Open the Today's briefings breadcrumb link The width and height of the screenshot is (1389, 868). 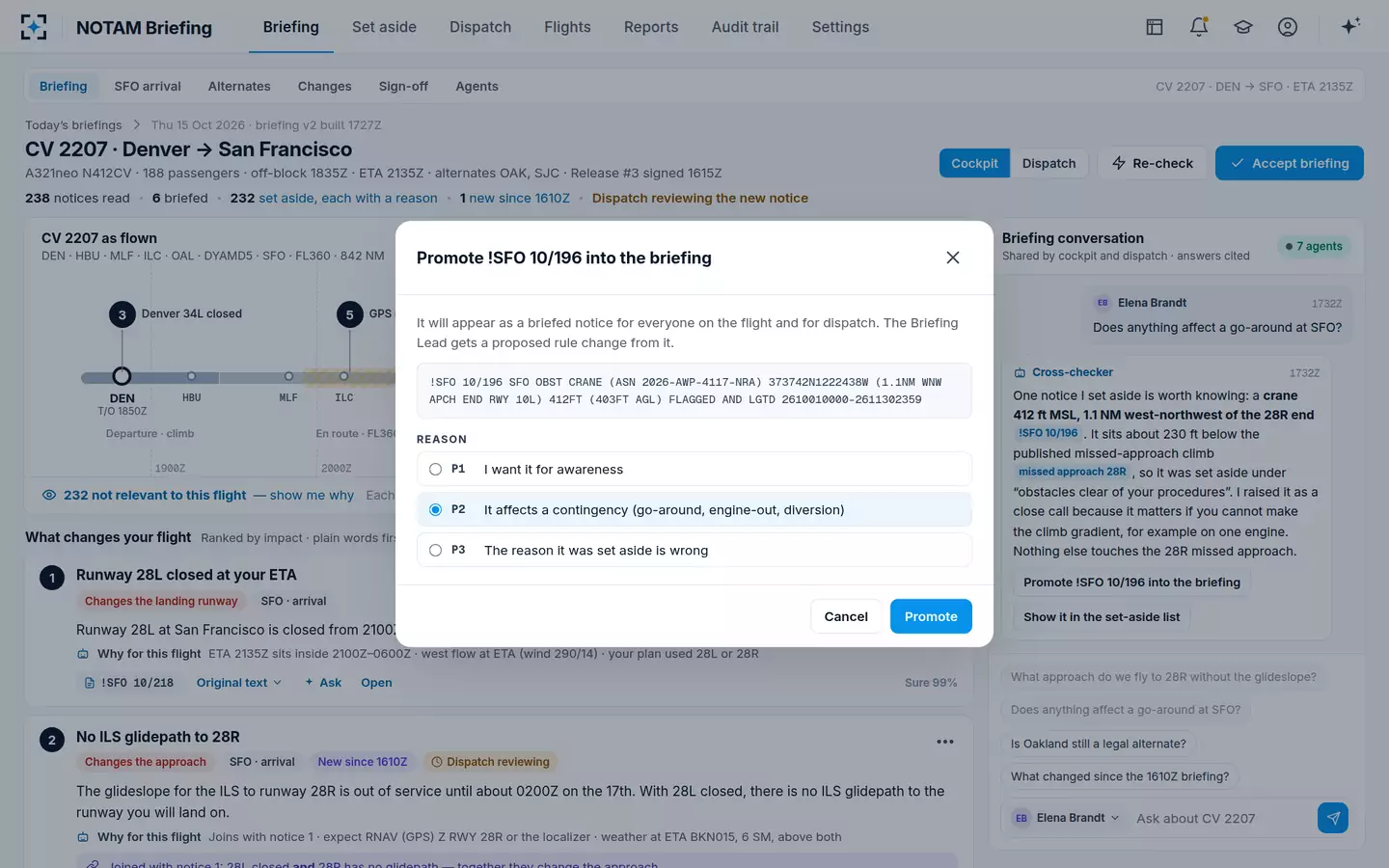pyautogui.click(x=73, y=125)
